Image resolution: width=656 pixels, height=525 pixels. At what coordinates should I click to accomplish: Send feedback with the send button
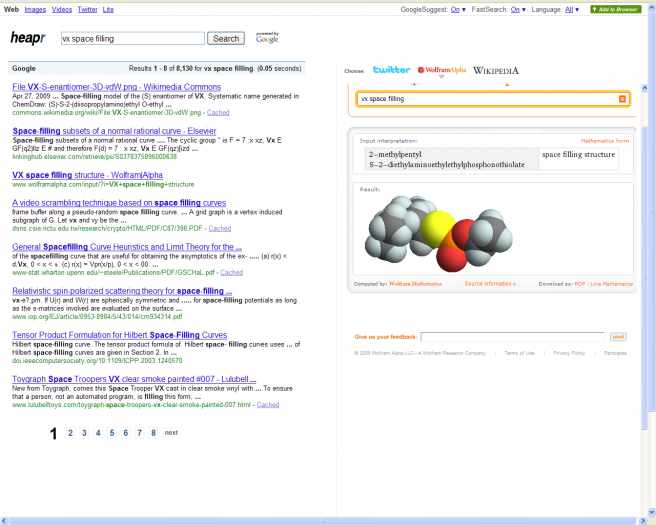[618, 337]
